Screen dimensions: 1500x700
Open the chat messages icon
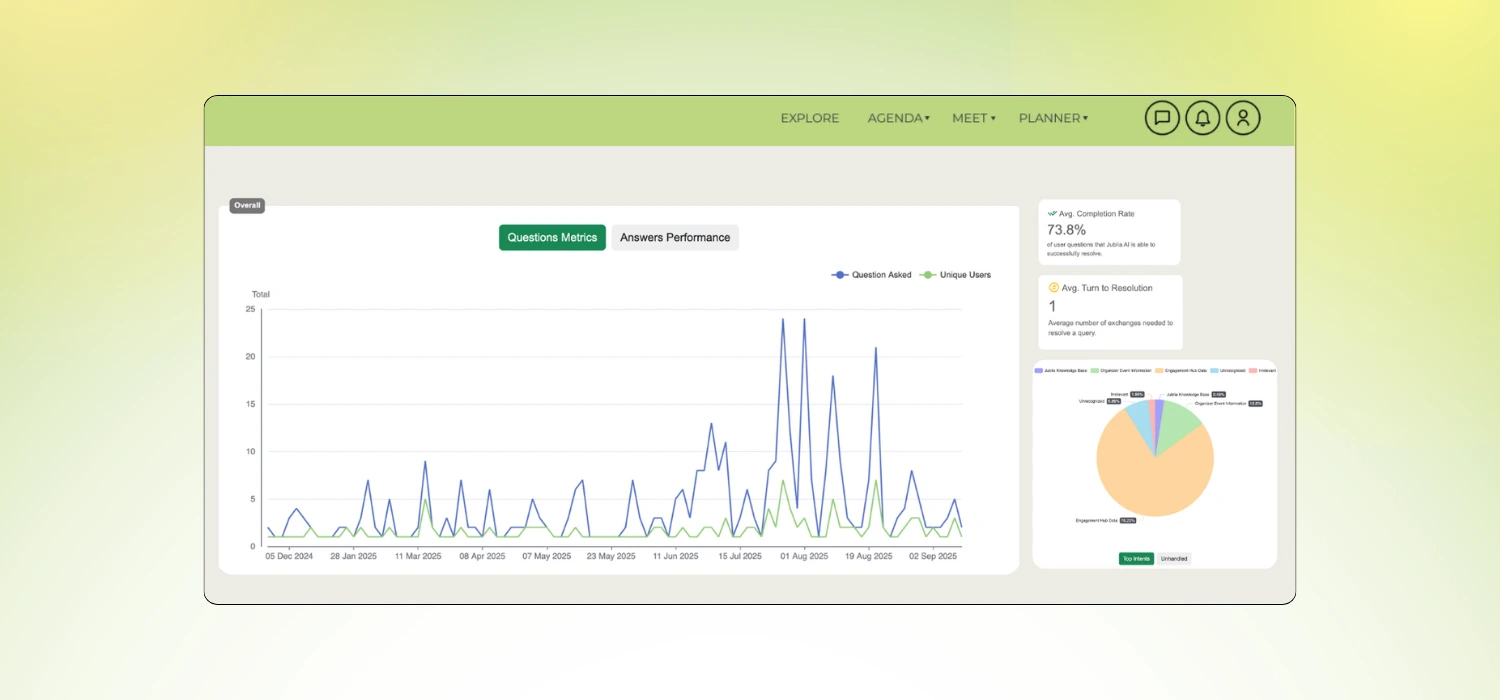1162,118
